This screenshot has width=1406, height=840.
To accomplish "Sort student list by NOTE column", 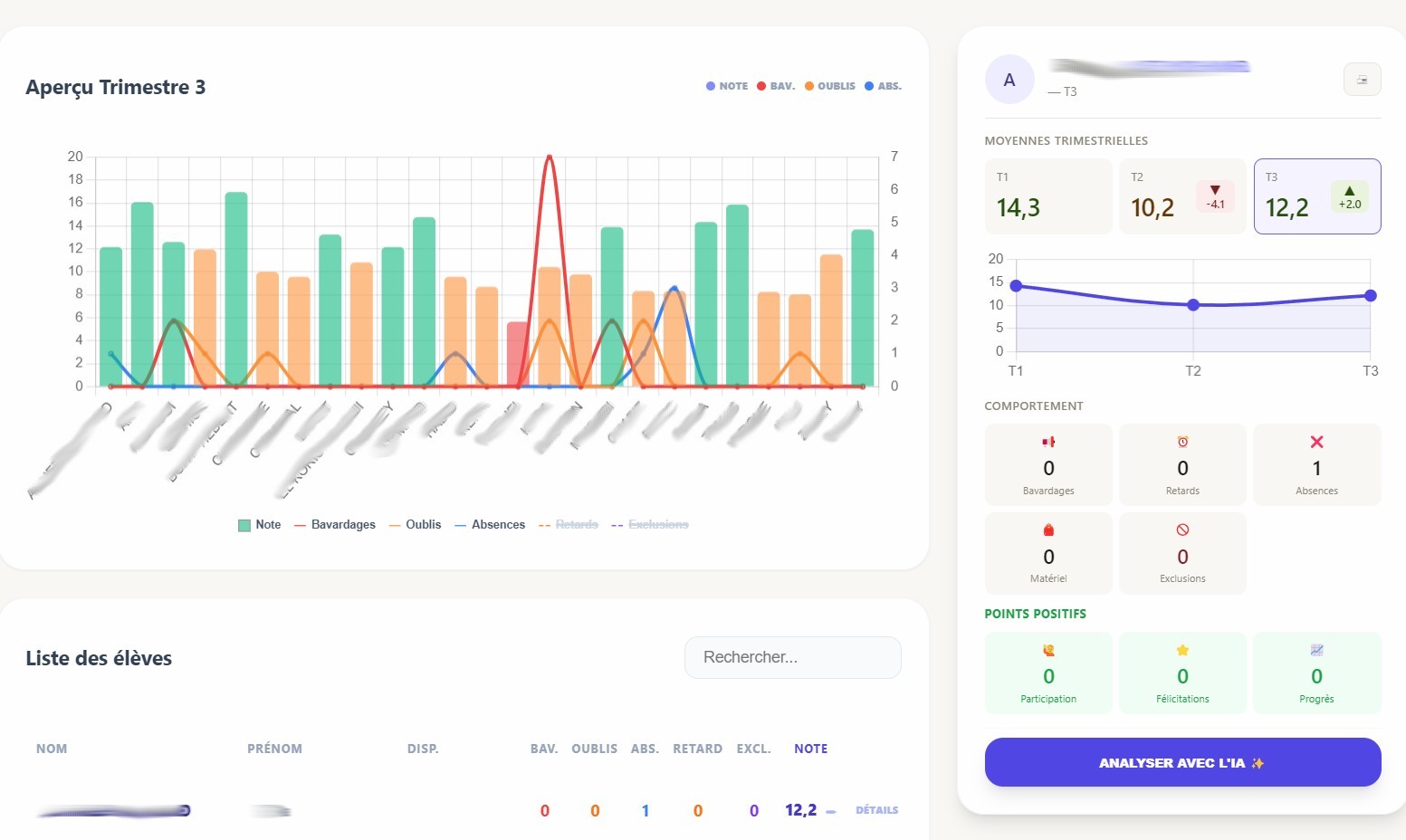I will (810, 749).
